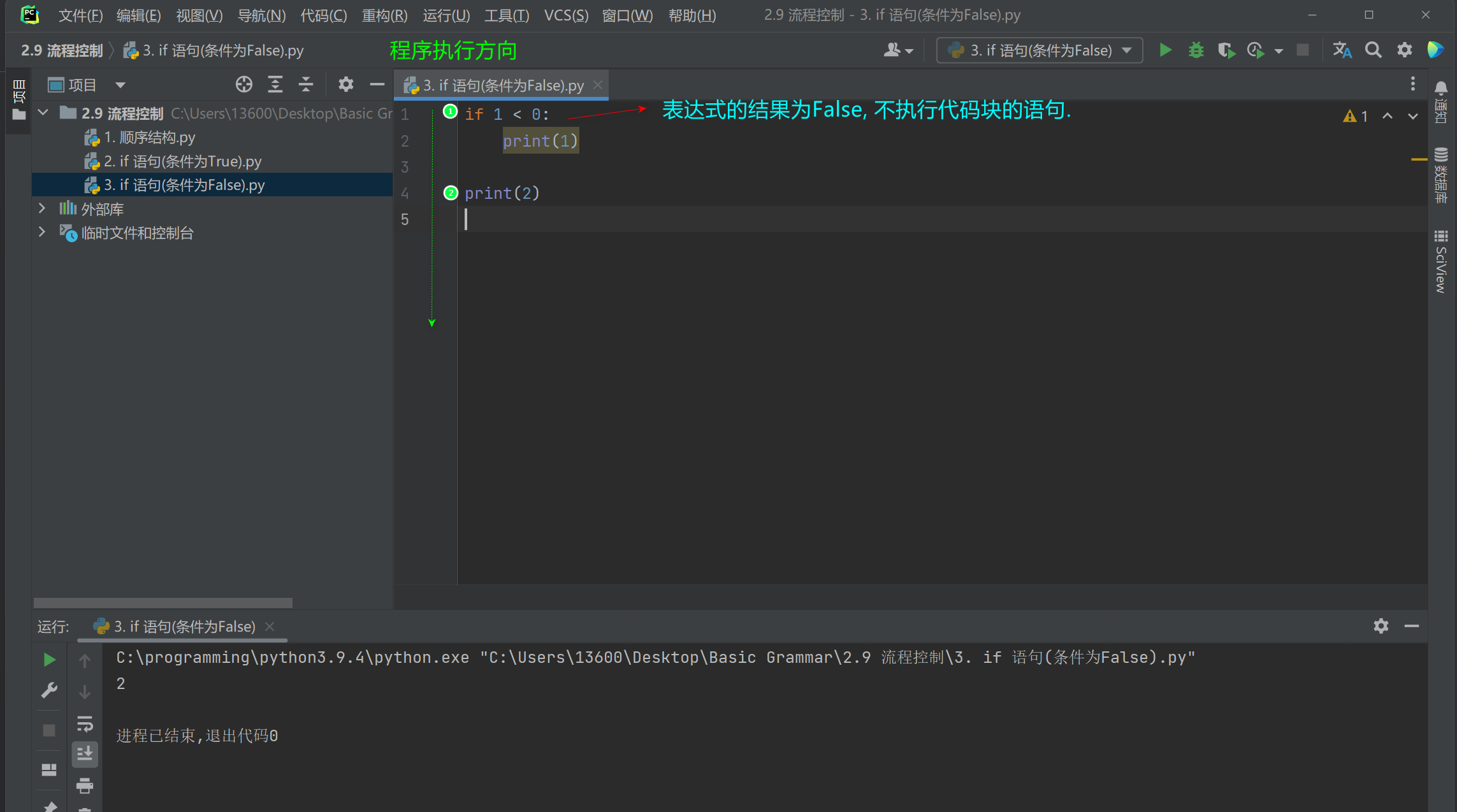The image size is (1457, 812).
Task: Open run configuration selector dropdown
Action: (x=1040, y=50)
